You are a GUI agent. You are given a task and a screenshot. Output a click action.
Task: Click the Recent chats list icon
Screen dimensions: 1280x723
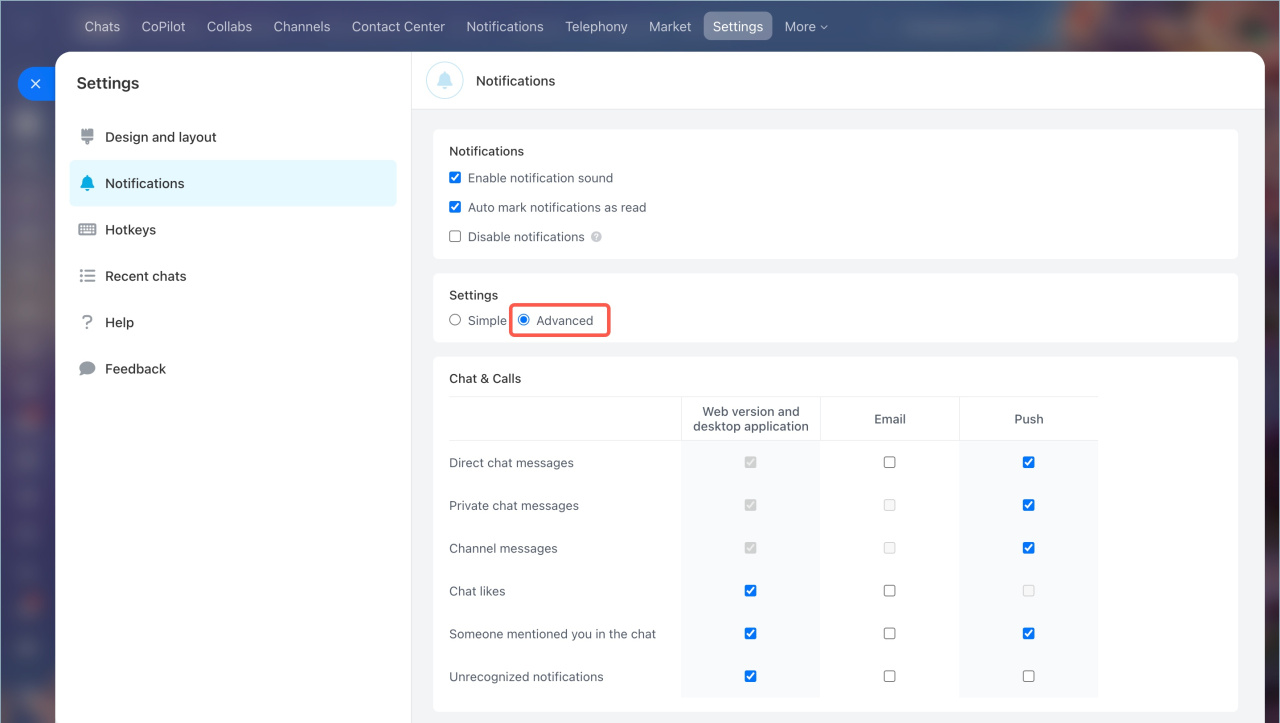87,276
